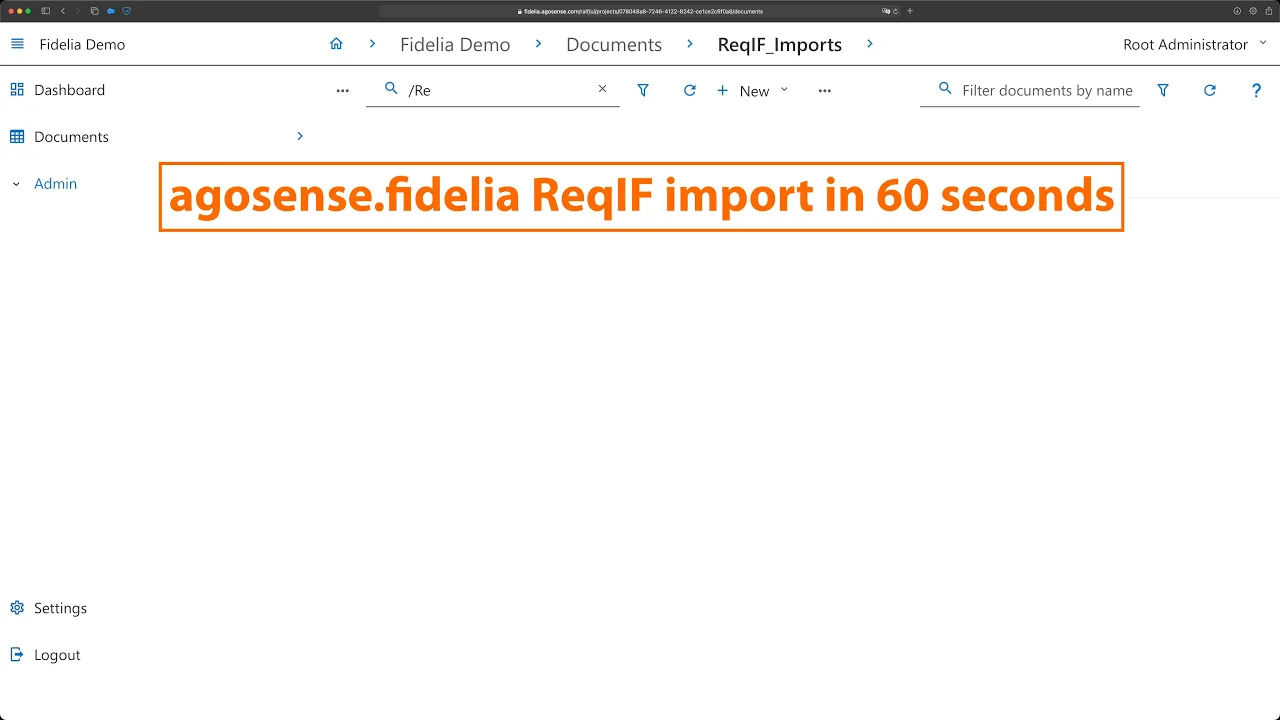Click Logout in the sidebar
The image size is (1280, 720).
click(x=57, y=655)
